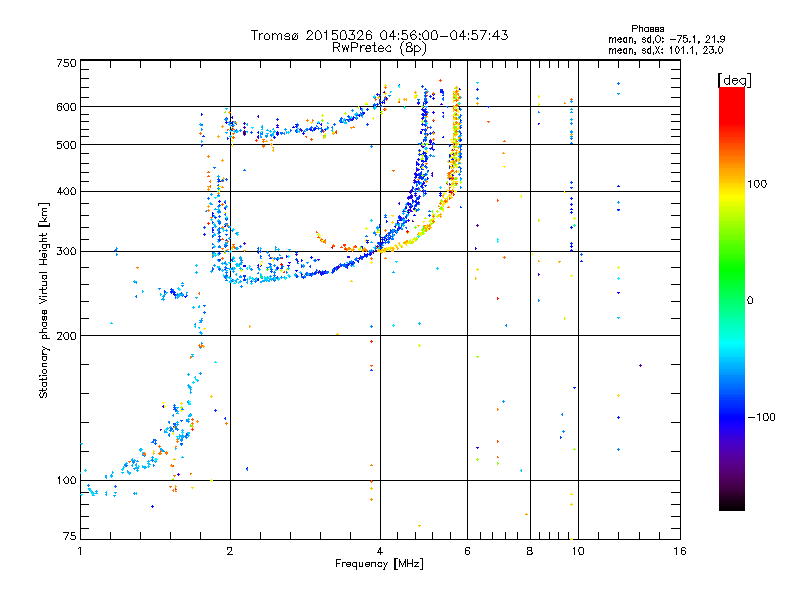Image resolution: width=800 pixels, height=600 pixels.
Task: Click the "Stationary phase Virtual Height [km]" axis label
Action: 44,301
